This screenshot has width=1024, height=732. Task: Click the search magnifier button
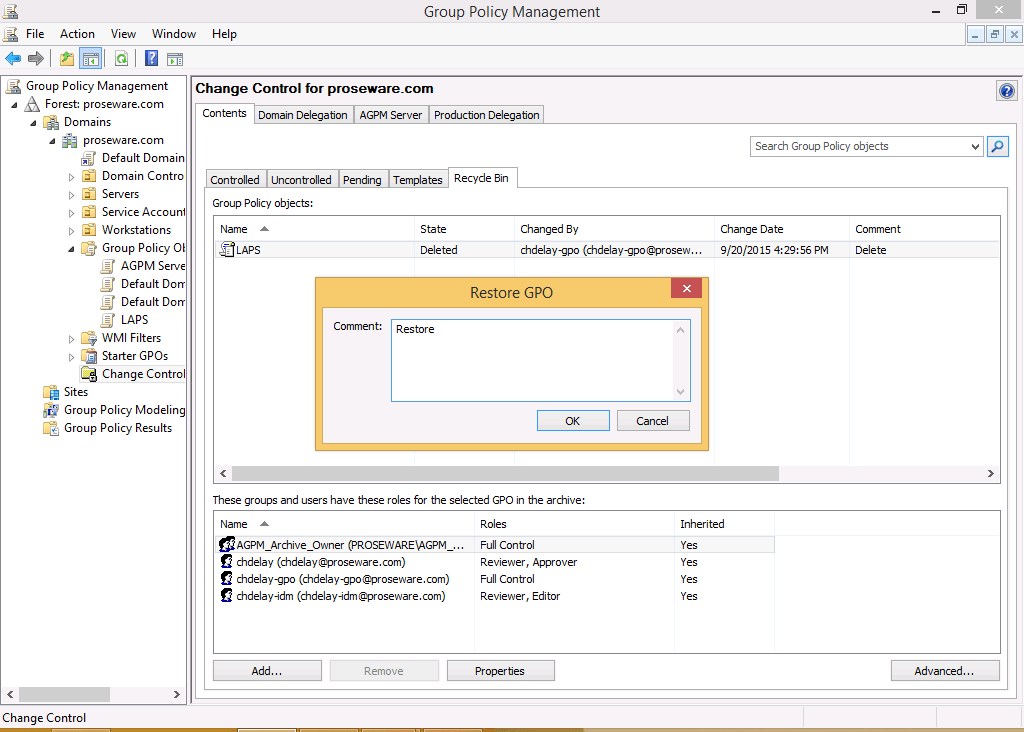click(x=997, y=146)
